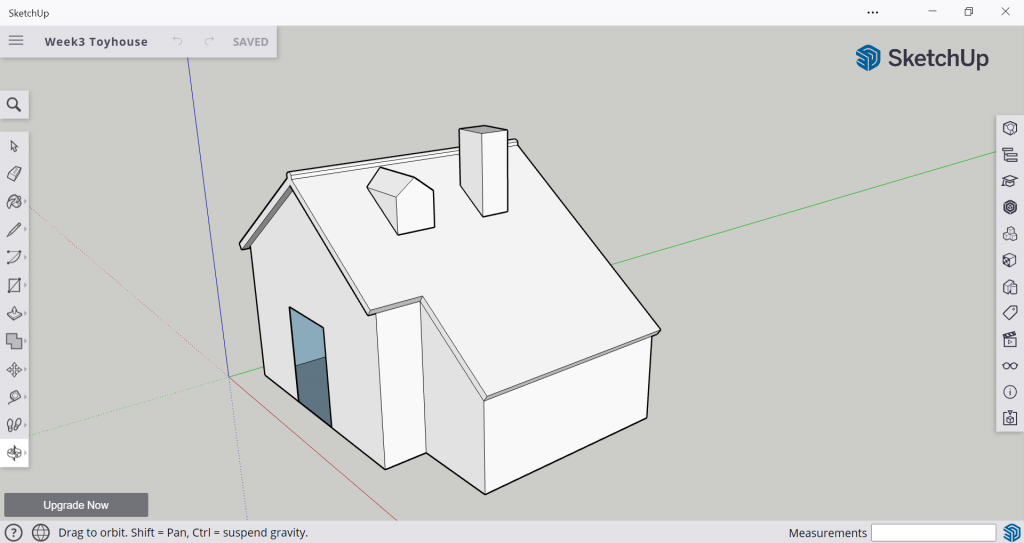This screenshot has width=1024, height=543.
Task: Click the 'Drag to orbit' status hint
Action: (x=183, y=533)
